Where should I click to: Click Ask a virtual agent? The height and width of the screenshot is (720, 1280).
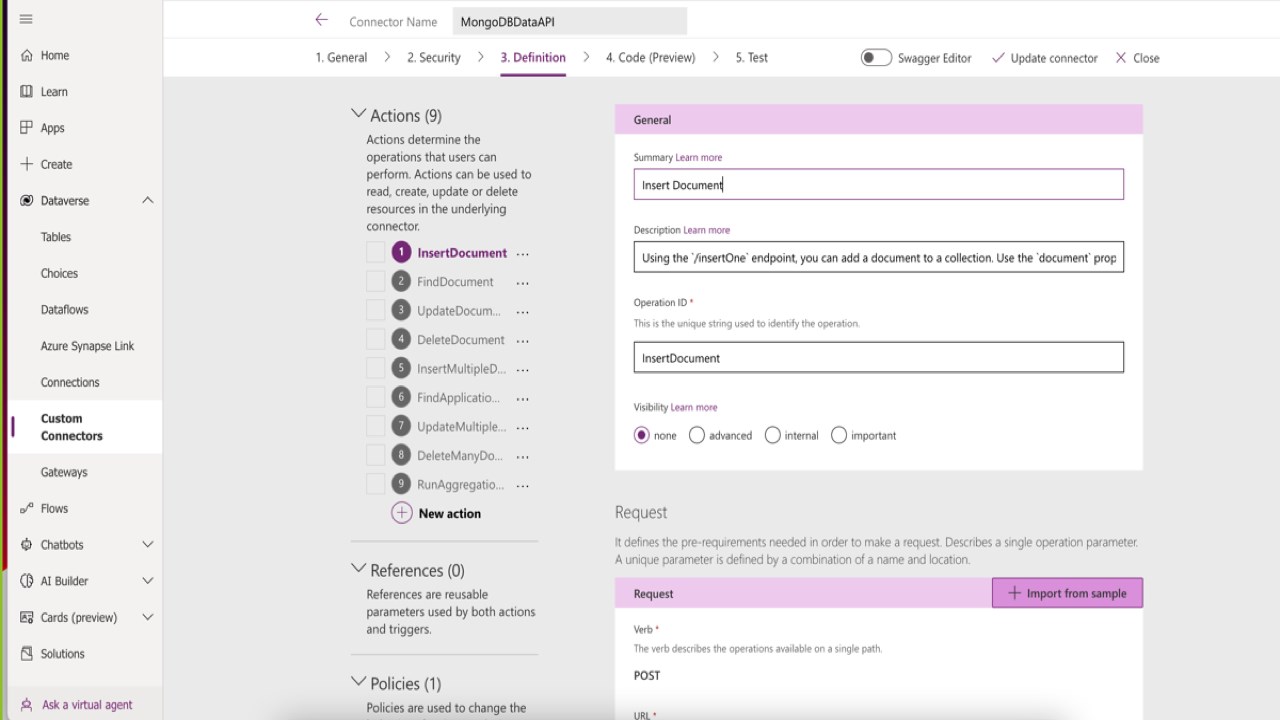tap(87, 705)
